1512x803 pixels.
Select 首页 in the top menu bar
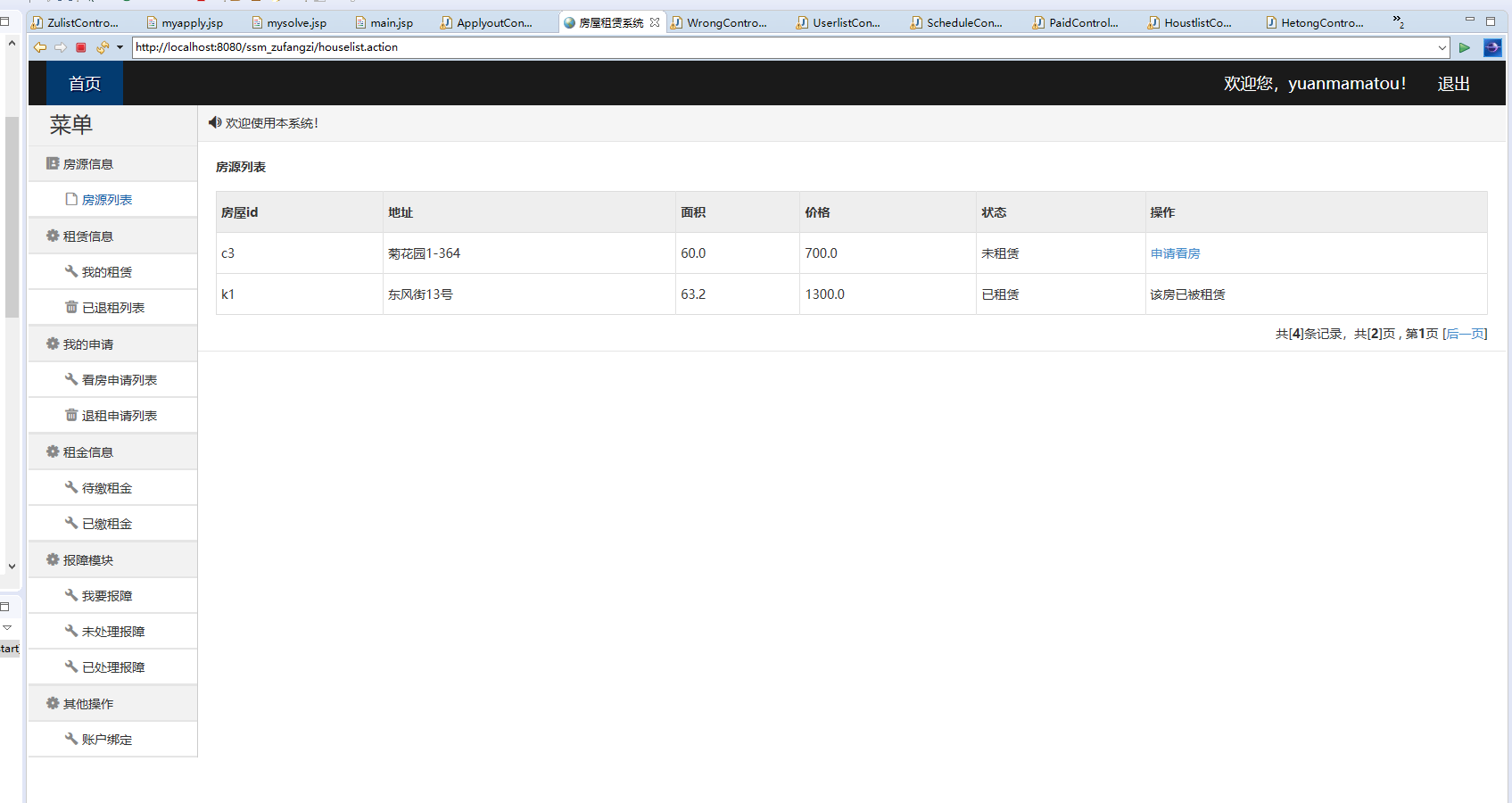pos(83,83)
